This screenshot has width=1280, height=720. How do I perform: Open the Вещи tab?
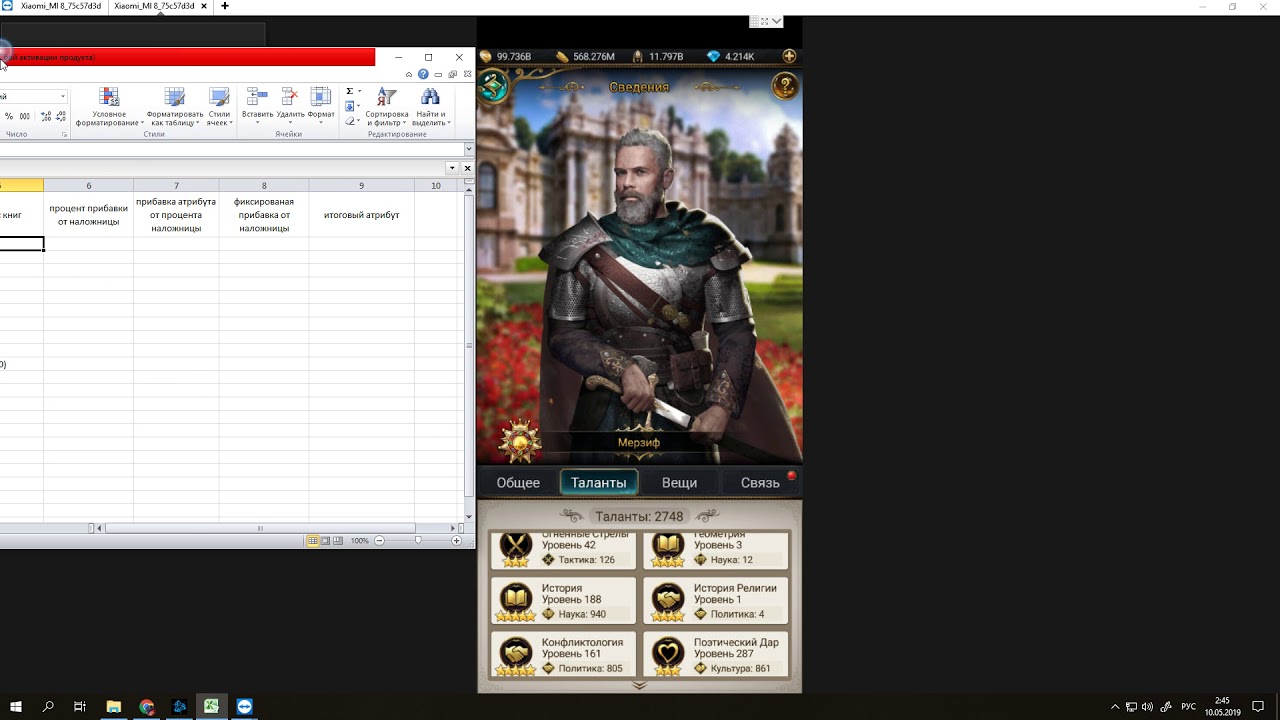[679, 482]
